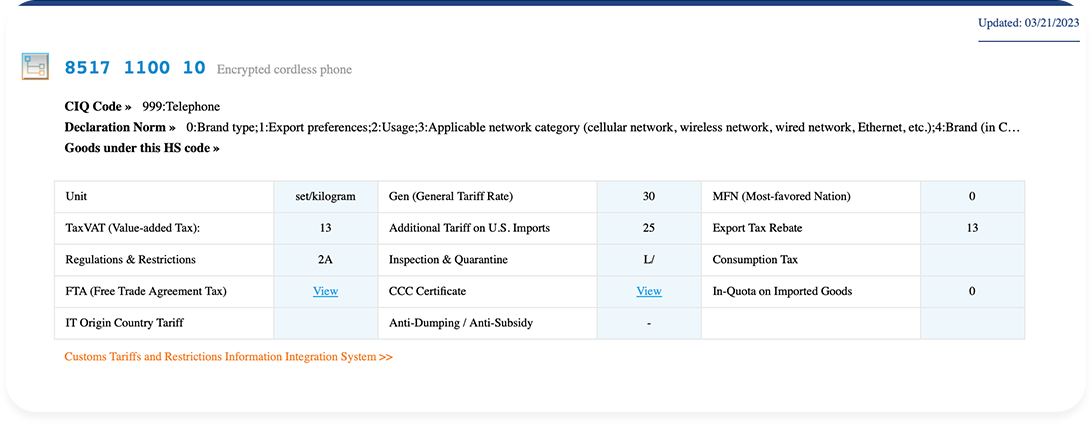Open HS code 8517 1100 10
Image resolution: width=1092 pixels, height=424 pixels.
click(x=135, y=68)
